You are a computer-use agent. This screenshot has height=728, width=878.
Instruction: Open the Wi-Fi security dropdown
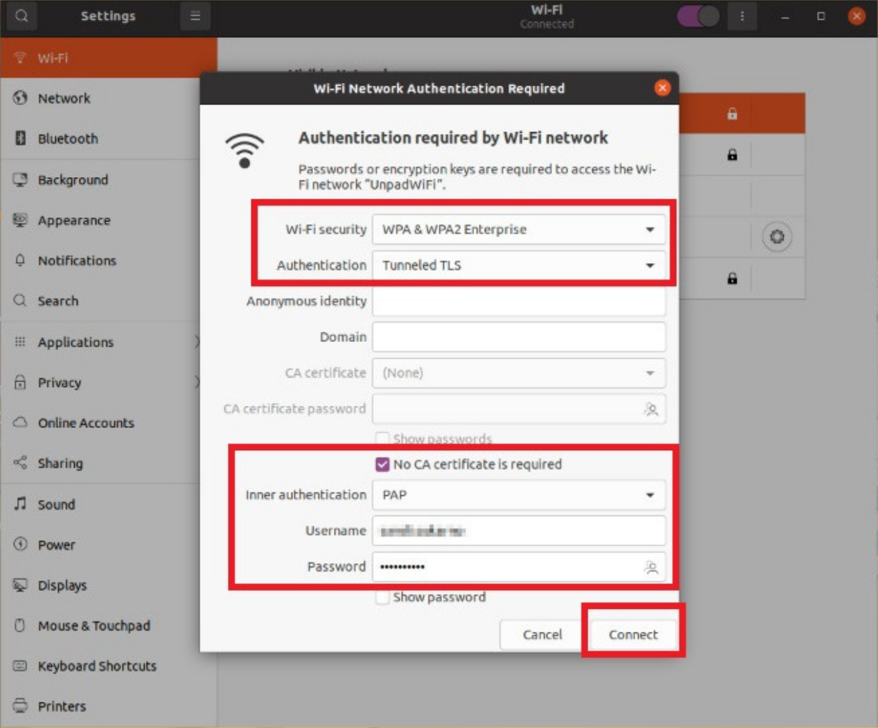click(x=519, y=229)
